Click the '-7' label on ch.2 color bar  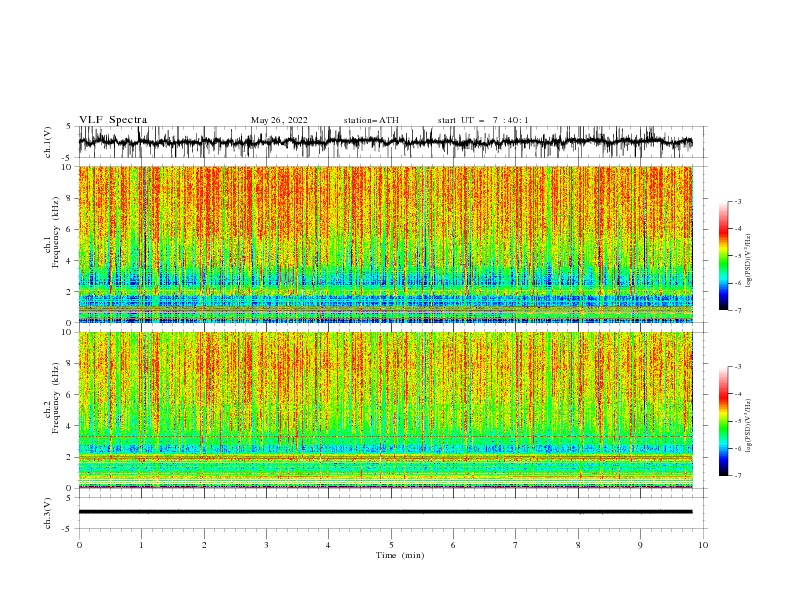(737, 476)
